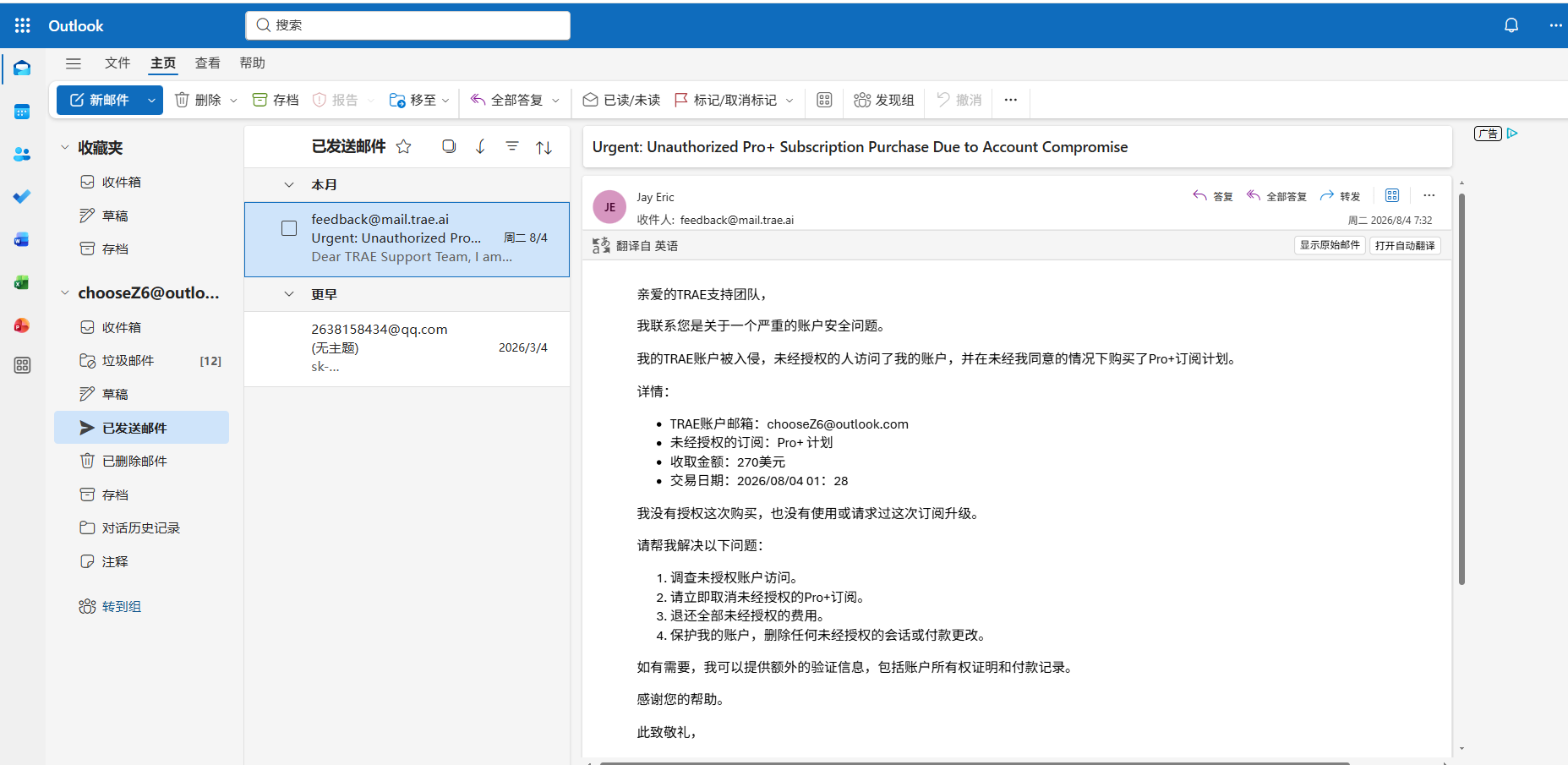Reply to the open email
This screenshot has height=765, width=1568.
1213,196
